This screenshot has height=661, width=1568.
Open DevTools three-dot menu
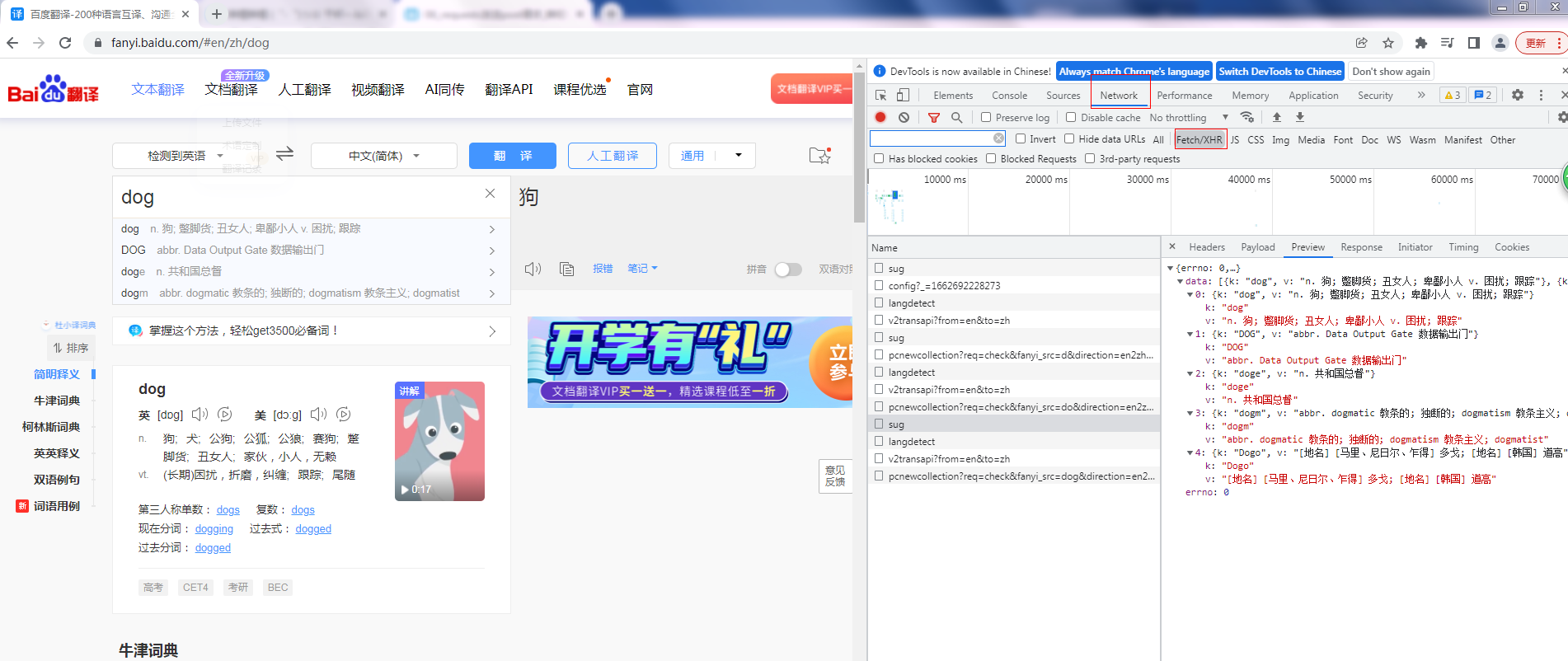click(x=1541, y=95)
